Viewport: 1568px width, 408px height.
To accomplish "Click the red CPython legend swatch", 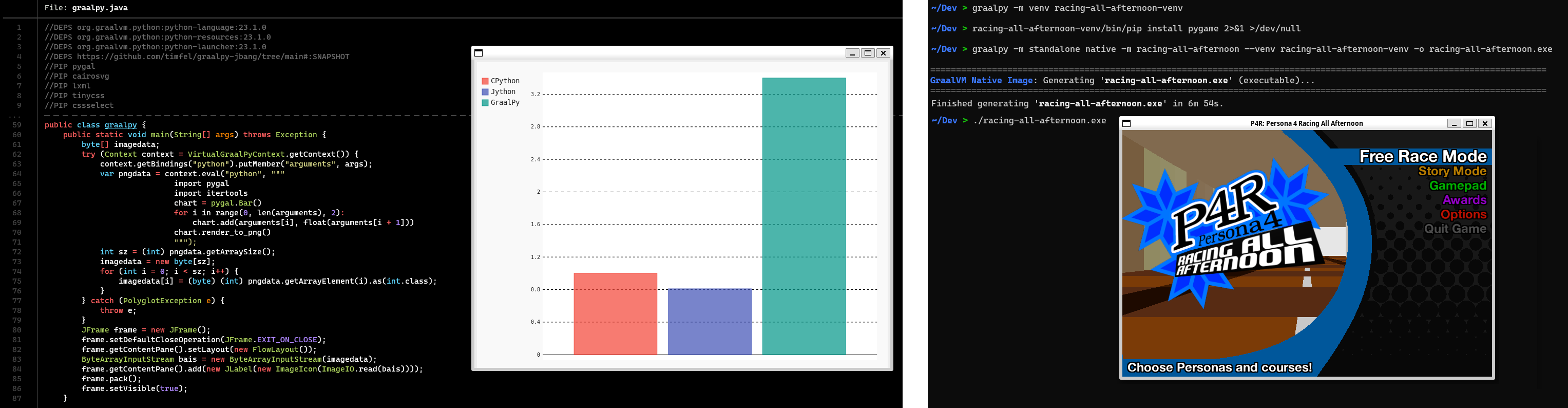I will click(485, 81).
